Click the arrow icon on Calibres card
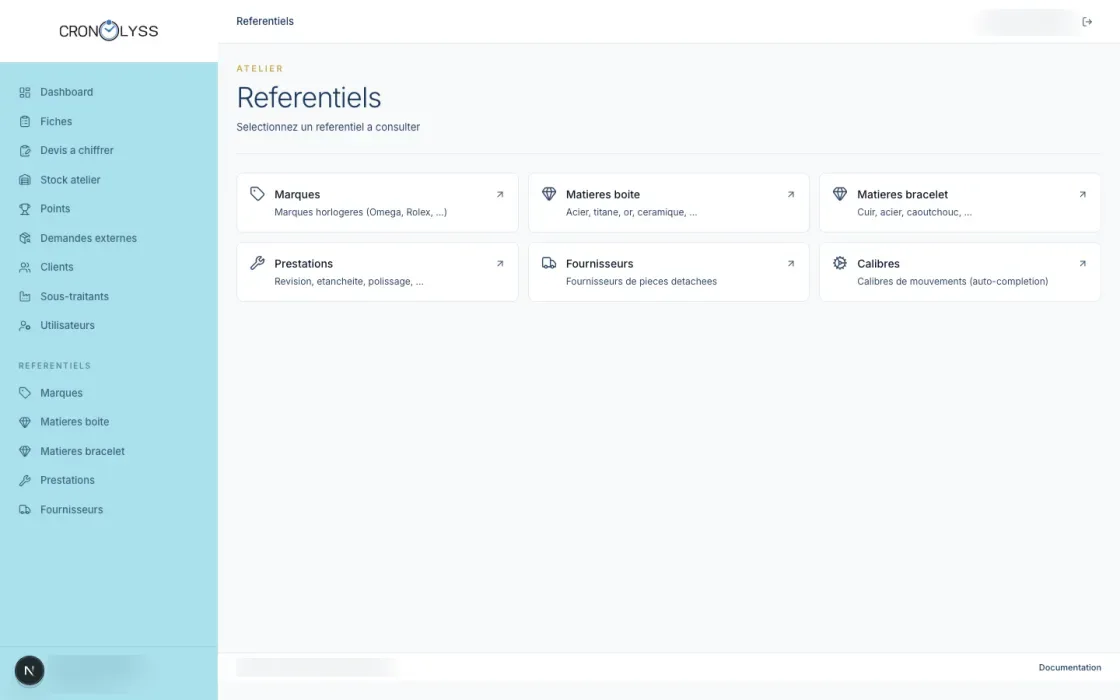 pyautogui.click(x=1082, y=264)
